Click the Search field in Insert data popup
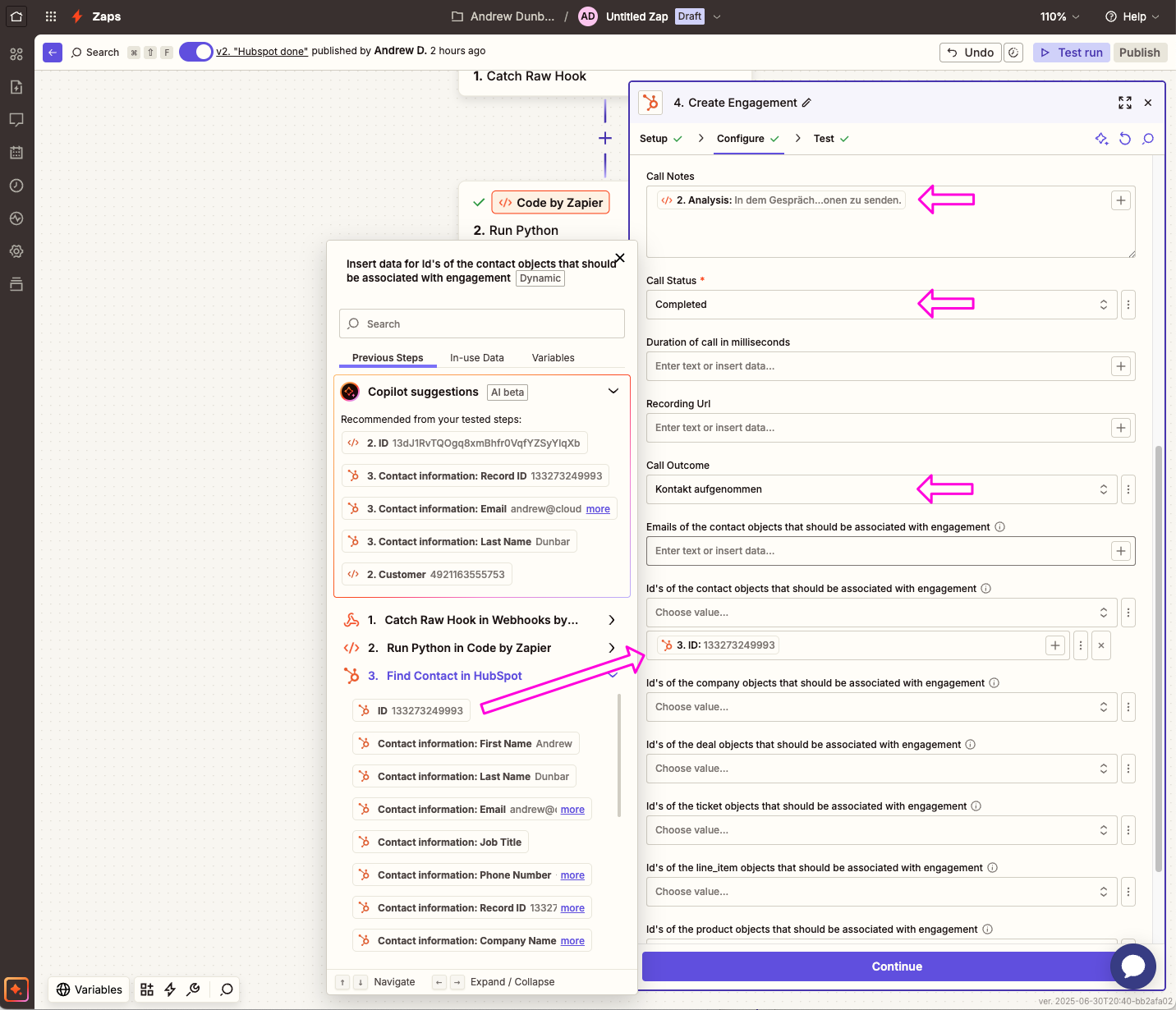 pyautogui.click(x=482, y=324)
